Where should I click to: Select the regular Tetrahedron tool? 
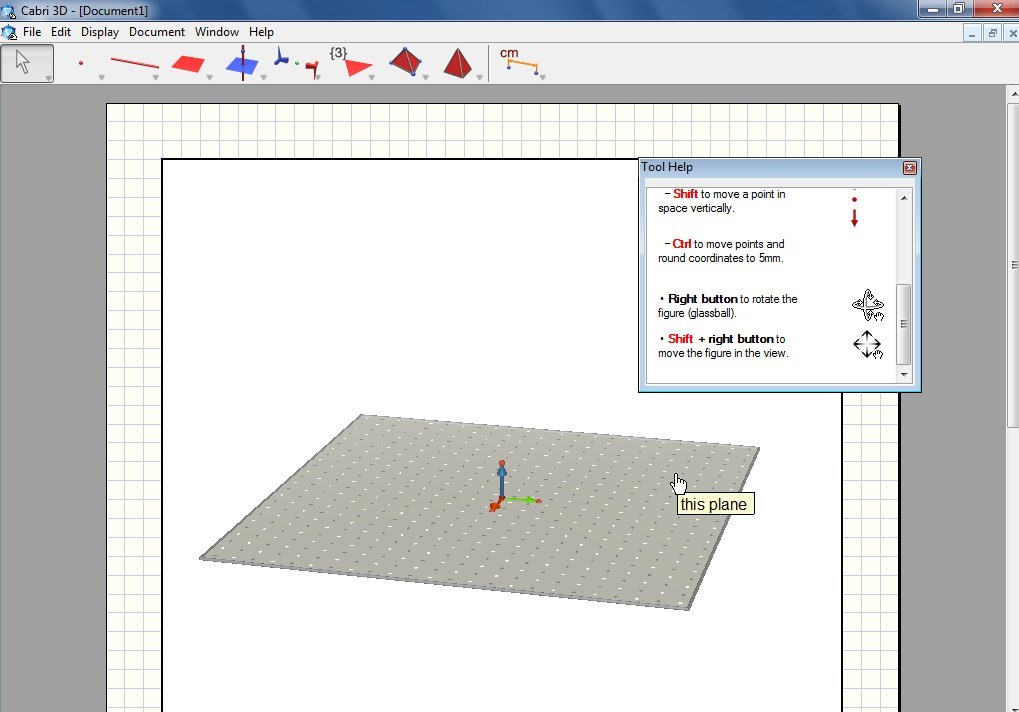point(458,60)
